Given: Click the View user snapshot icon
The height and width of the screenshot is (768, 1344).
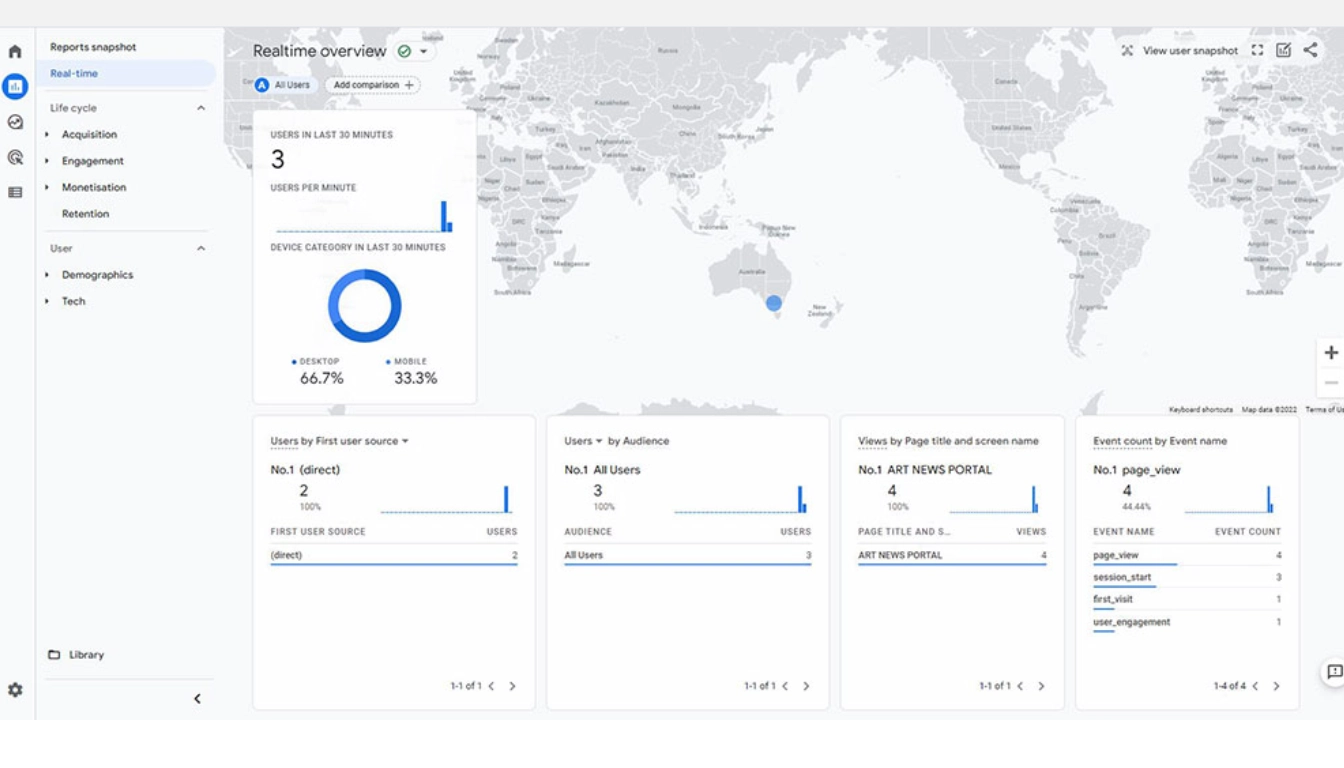Looking at the screenshot, I should (1127, 51).
